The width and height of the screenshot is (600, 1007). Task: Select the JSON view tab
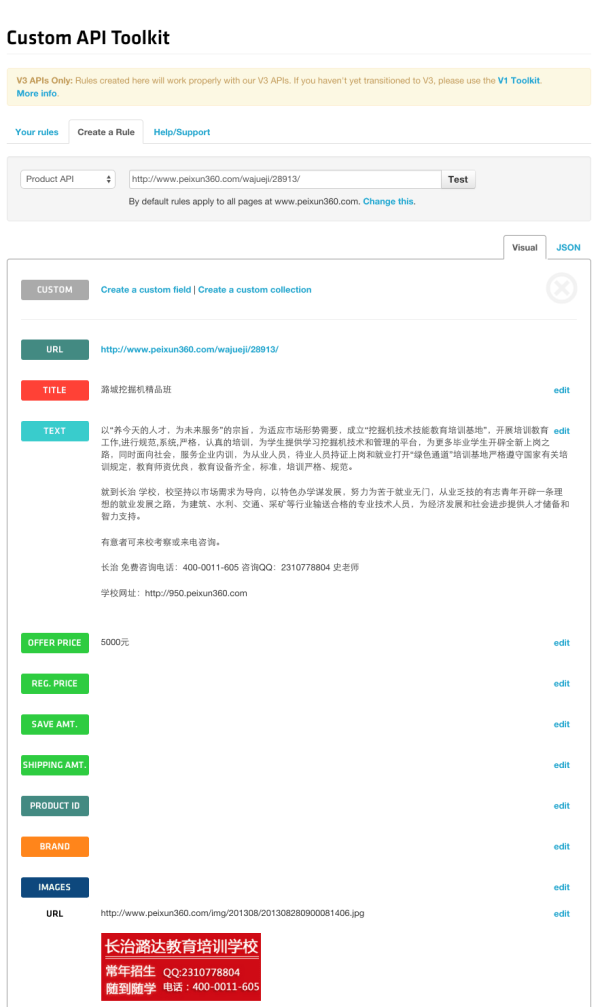568,247
